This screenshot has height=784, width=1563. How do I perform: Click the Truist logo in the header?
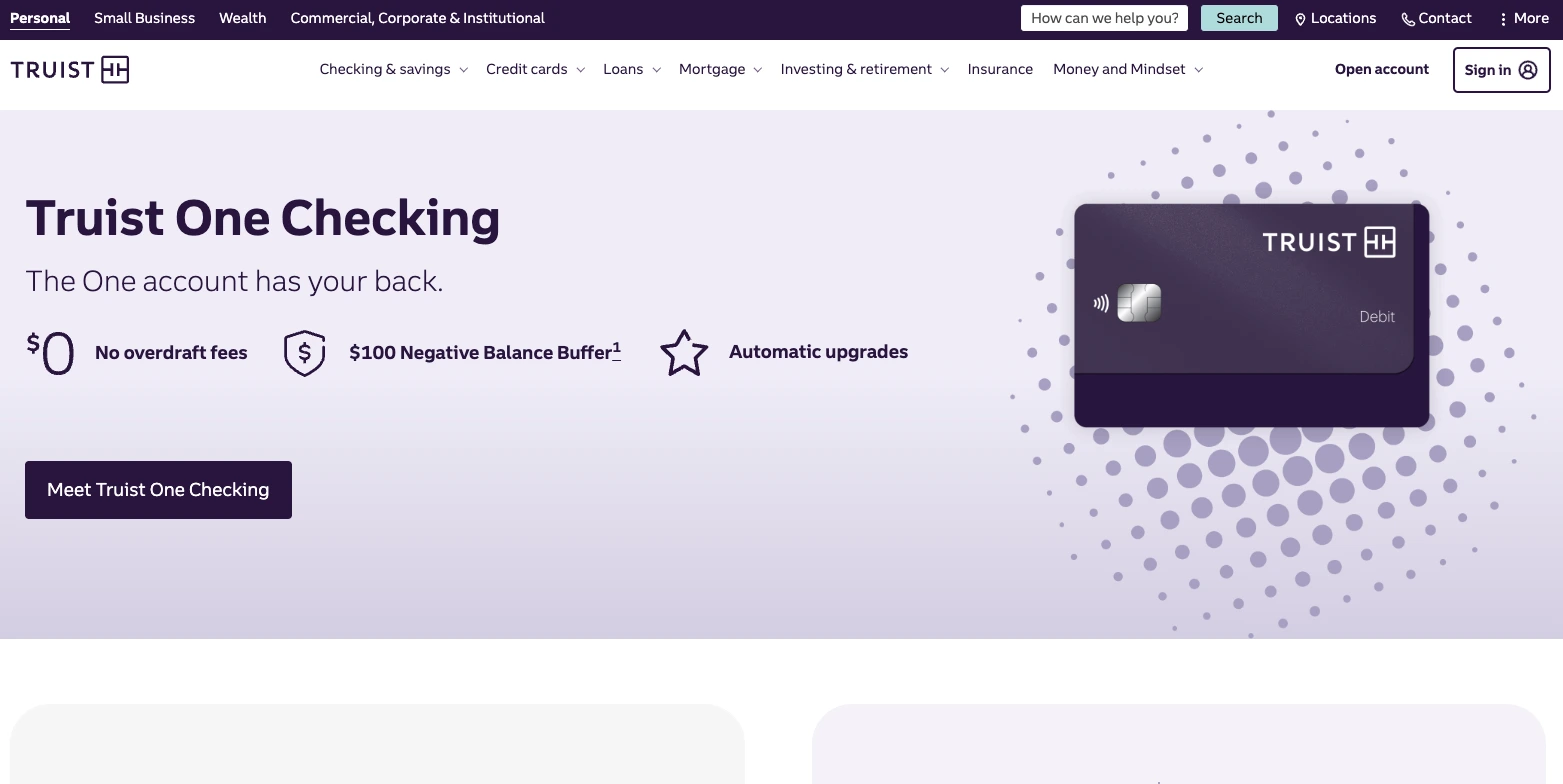pyautogui.click(x=70, y=69)
